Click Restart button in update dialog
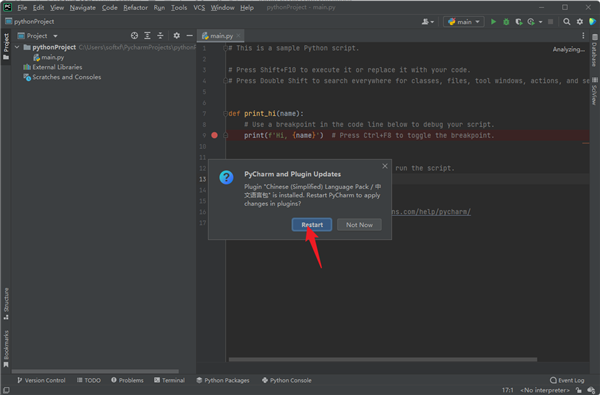The height and width of the screenshot is (395, 600). pos(312,225)
